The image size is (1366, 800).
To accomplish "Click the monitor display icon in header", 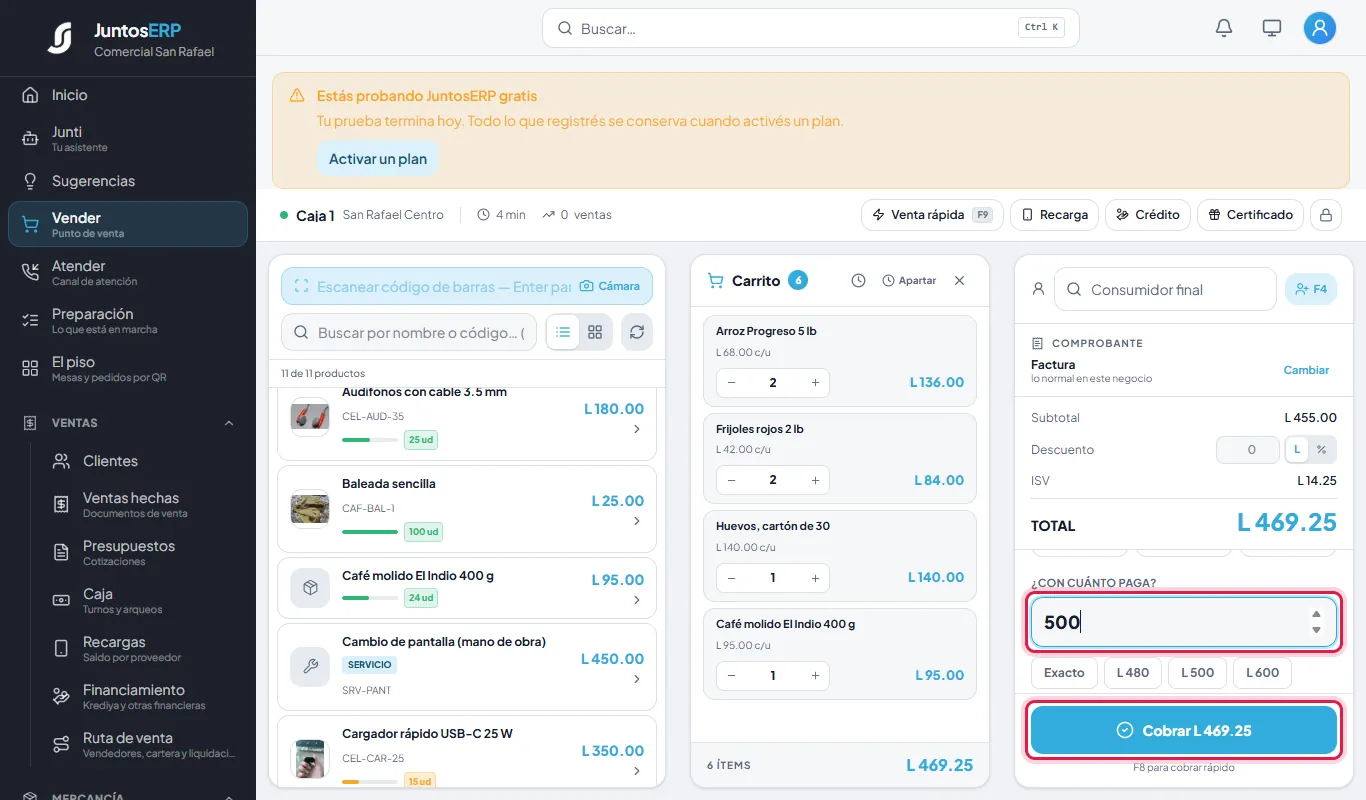I will [1272, 28].
